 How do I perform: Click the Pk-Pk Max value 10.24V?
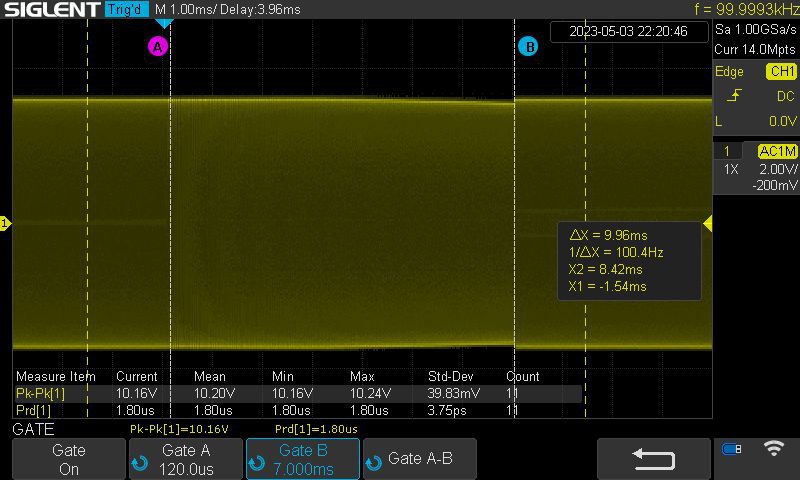(x=370, y=393)
